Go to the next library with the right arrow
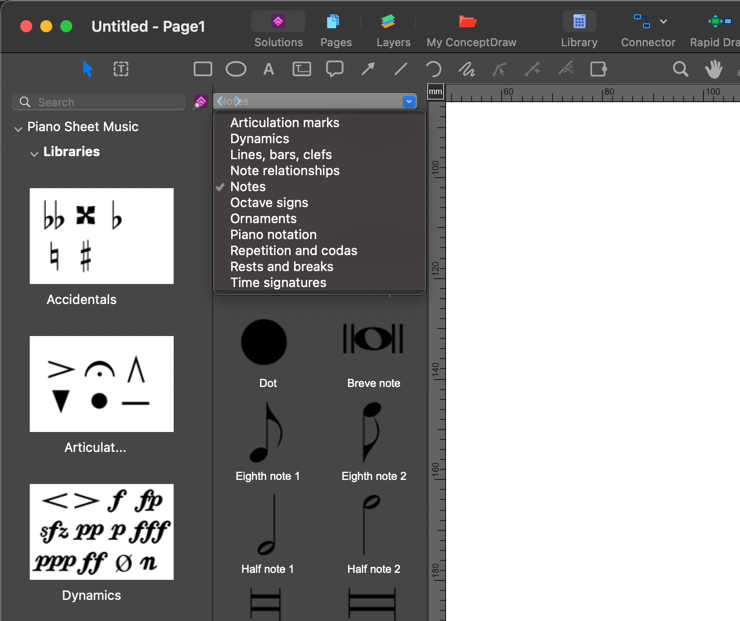Image resolution: width=740 pixels, height=621 pixels. click(237, 101)
